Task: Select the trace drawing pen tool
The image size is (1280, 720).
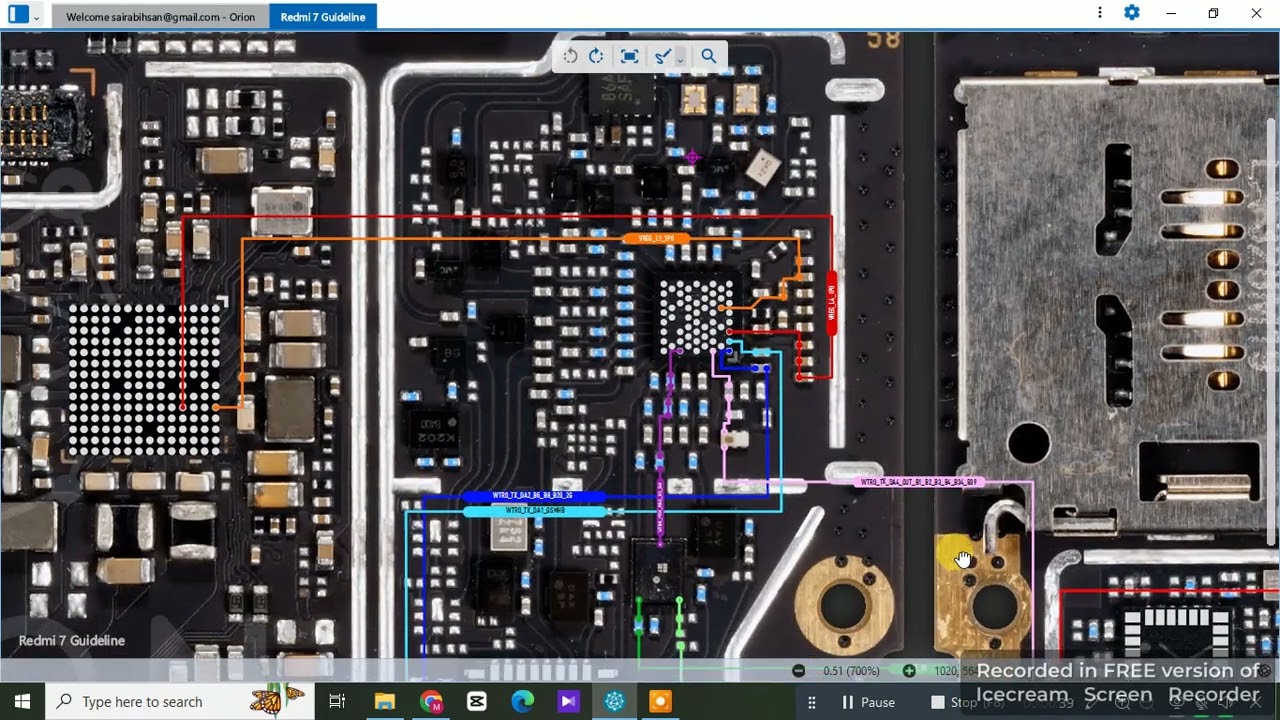Action: pos(661,56)
